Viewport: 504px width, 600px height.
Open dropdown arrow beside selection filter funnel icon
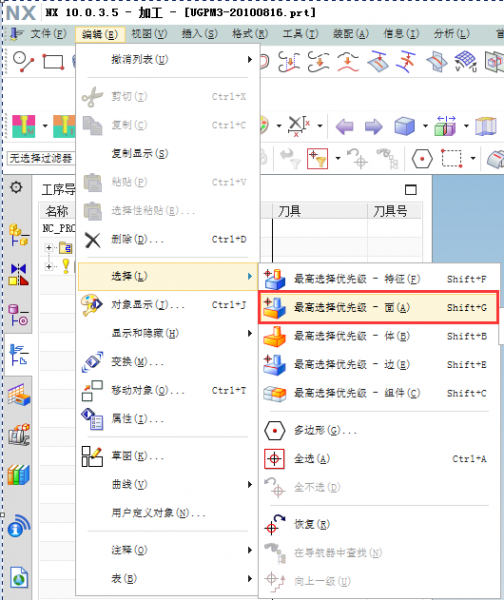tap(338, 158)
